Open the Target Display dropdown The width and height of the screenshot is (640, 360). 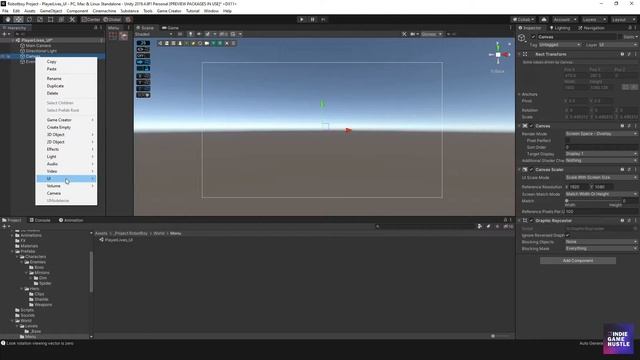click(601, 154)
